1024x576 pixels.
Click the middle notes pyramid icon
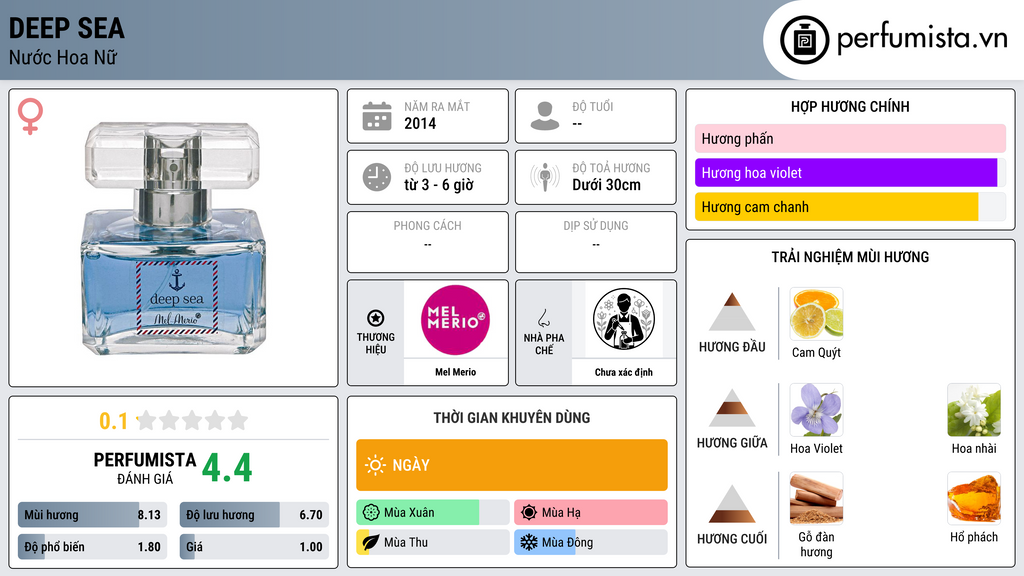pos(732,408)
